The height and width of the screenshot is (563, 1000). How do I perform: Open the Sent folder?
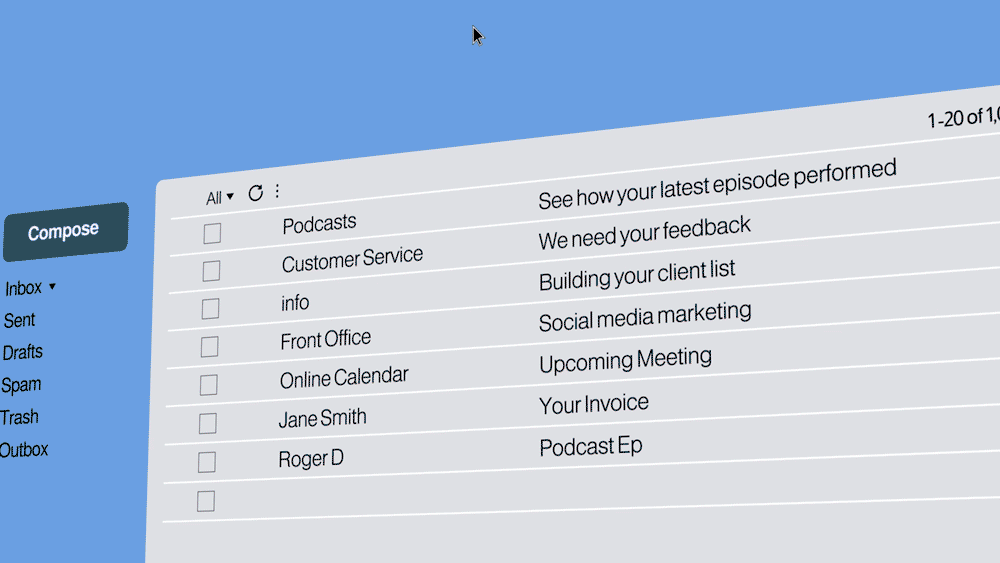pyautogui.click(x=19, y=320)
